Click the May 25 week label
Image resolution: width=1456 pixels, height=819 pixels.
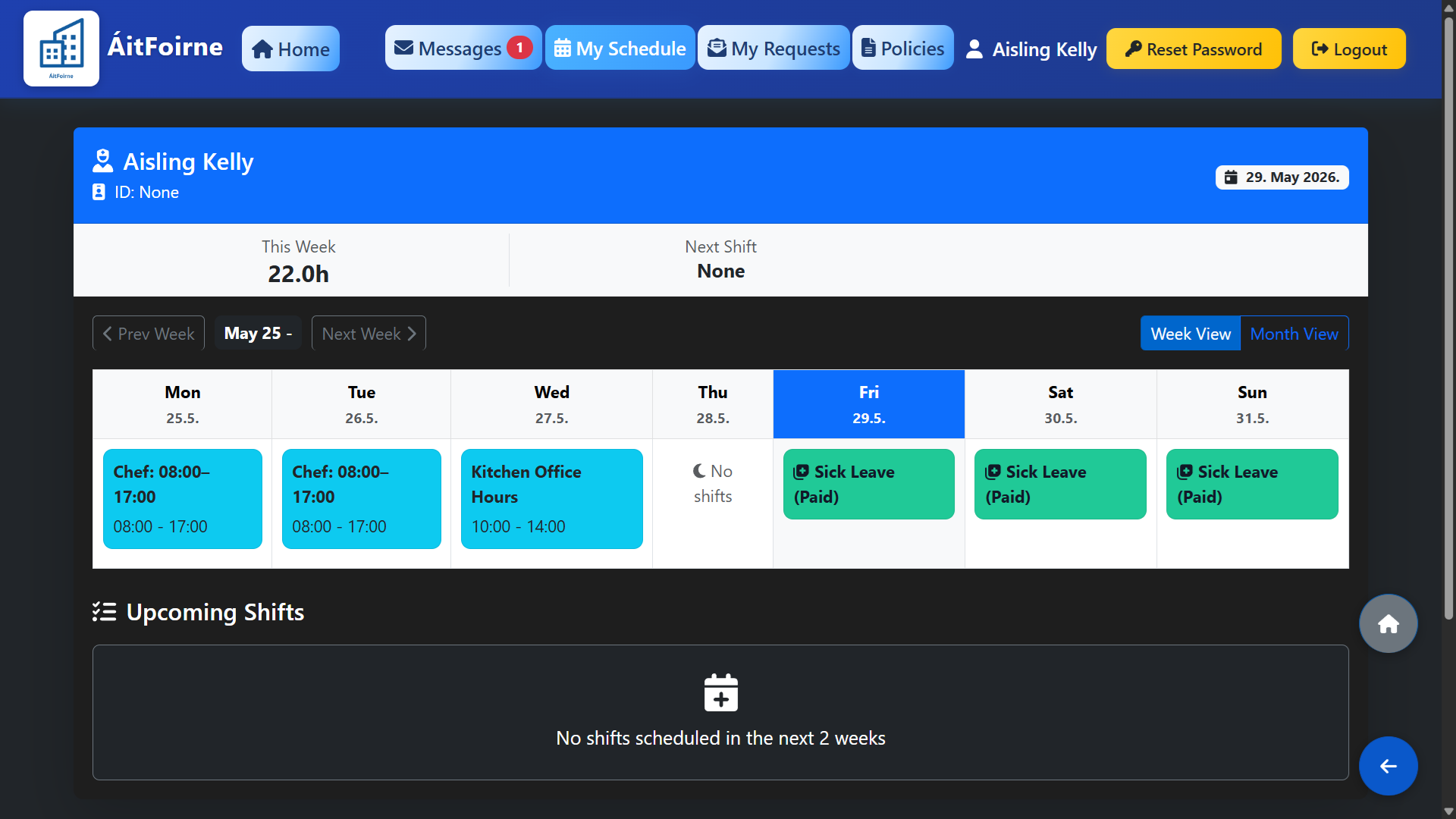pyautogui.click(x=258, y=333)
